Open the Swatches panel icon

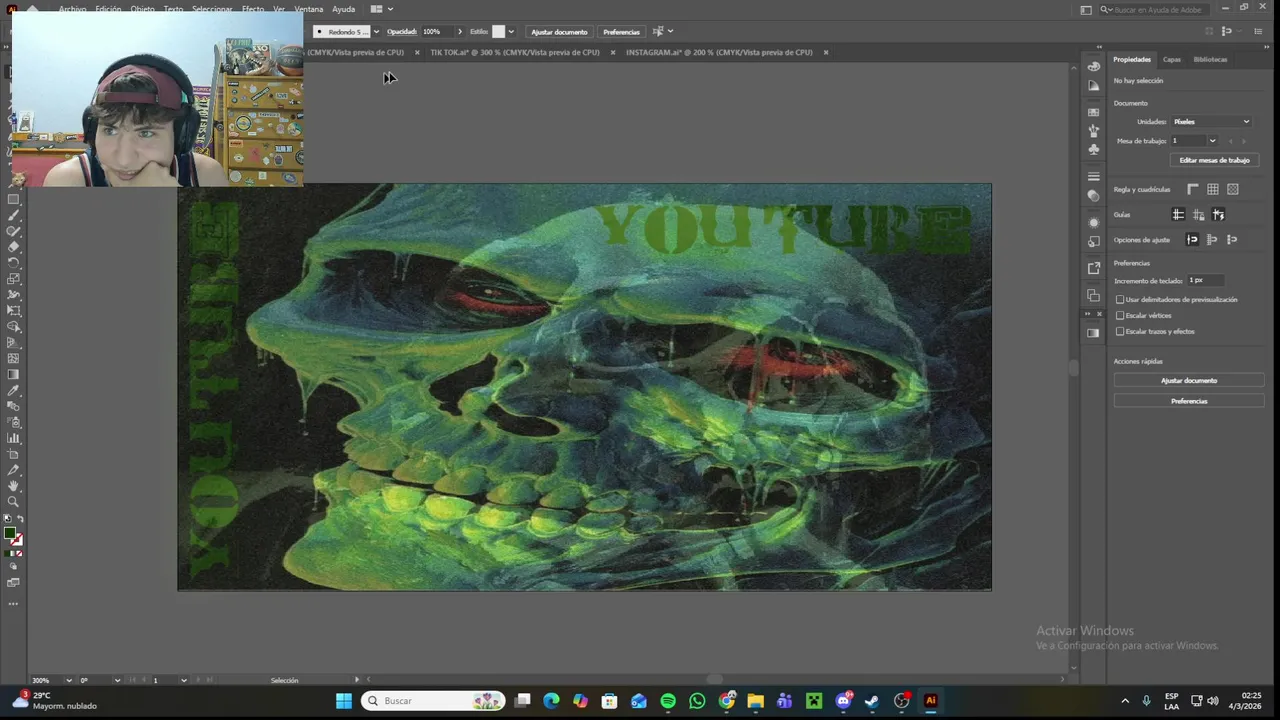pyautogui.click(x=1093, y=113)
